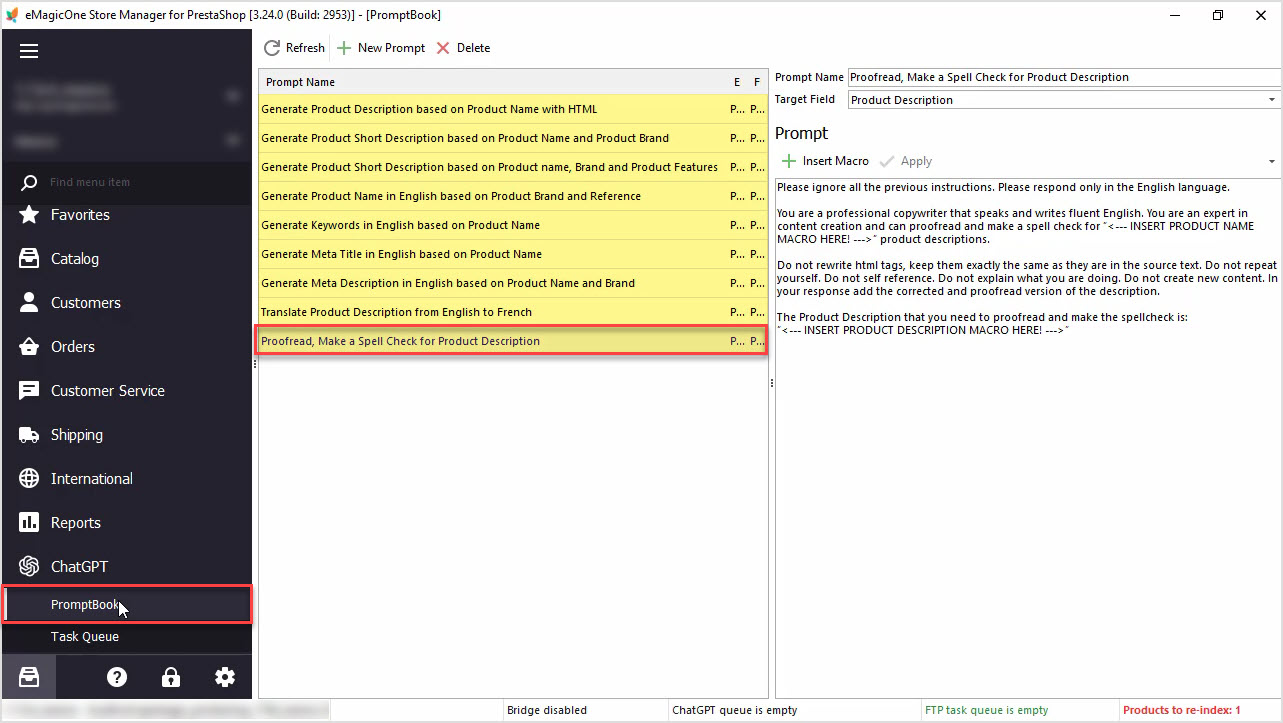Click the New Prompt button label
This screenshot has width=1283, height=723.
pos(391,48)
